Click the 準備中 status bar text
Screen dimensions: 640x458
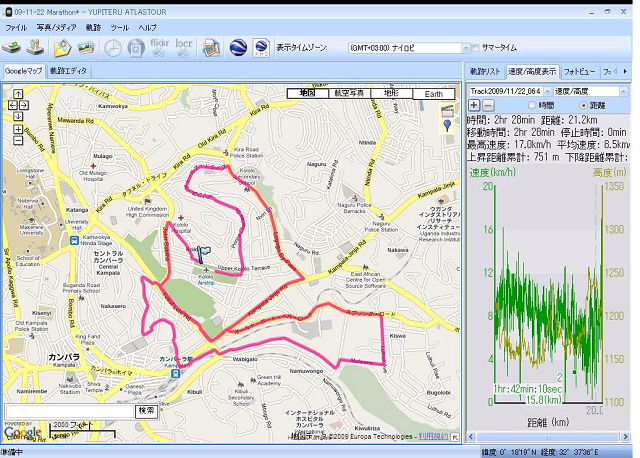coord(12,453)
